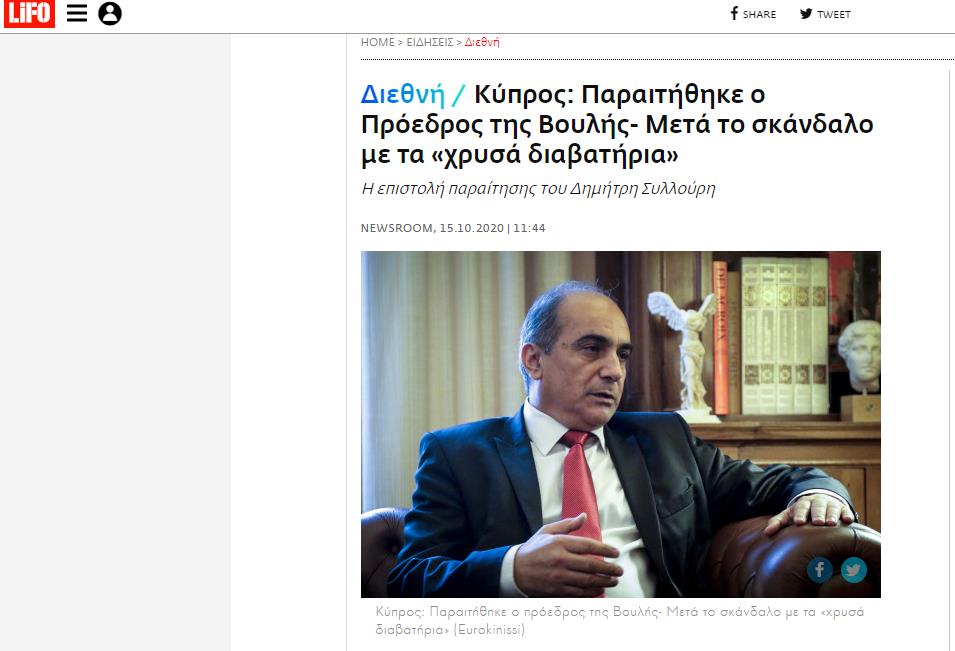Click the TWEET label in the header
The width and height of the screenshot is (955, 651).
(x=834, y=15)
